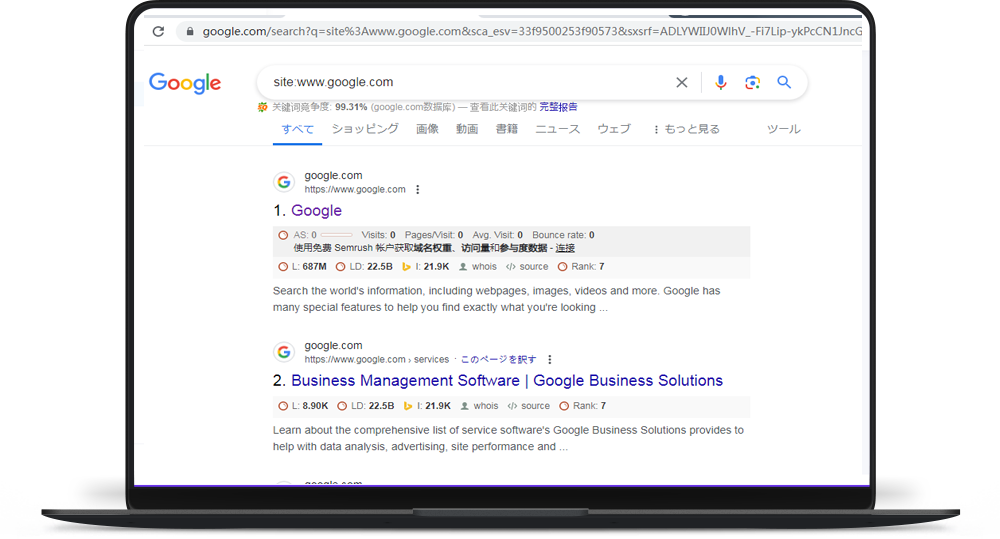Click the Bing I: 21.9K metric in first result

pos(425,267)
